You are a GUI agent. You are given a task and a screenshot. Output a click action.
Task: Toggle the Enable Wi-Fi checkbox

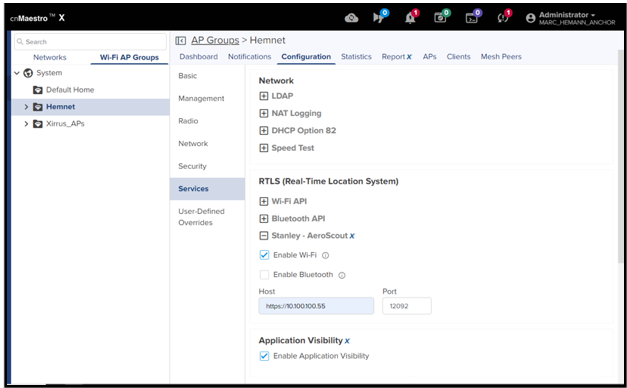click(264, 255)
